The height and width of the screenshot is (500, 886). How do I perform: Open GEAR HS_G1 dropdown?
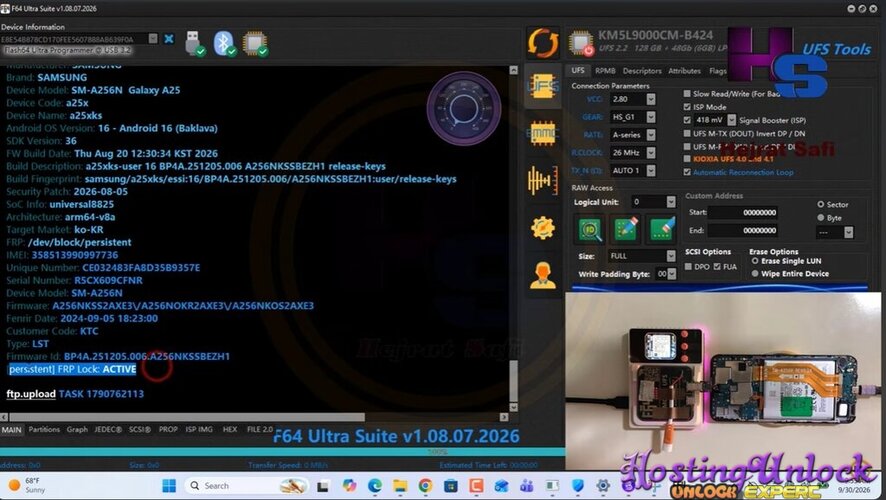click(x=651, y=117)
